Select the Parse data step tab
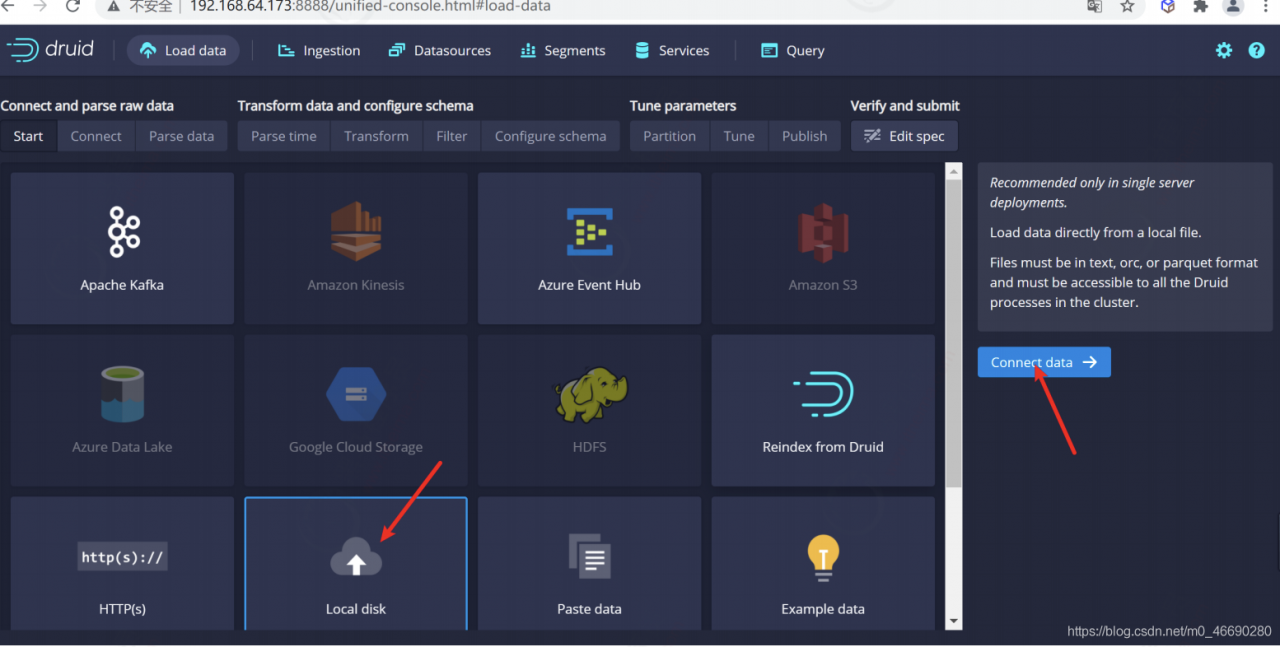This screenshot has height=647, width=1280. 181,136
